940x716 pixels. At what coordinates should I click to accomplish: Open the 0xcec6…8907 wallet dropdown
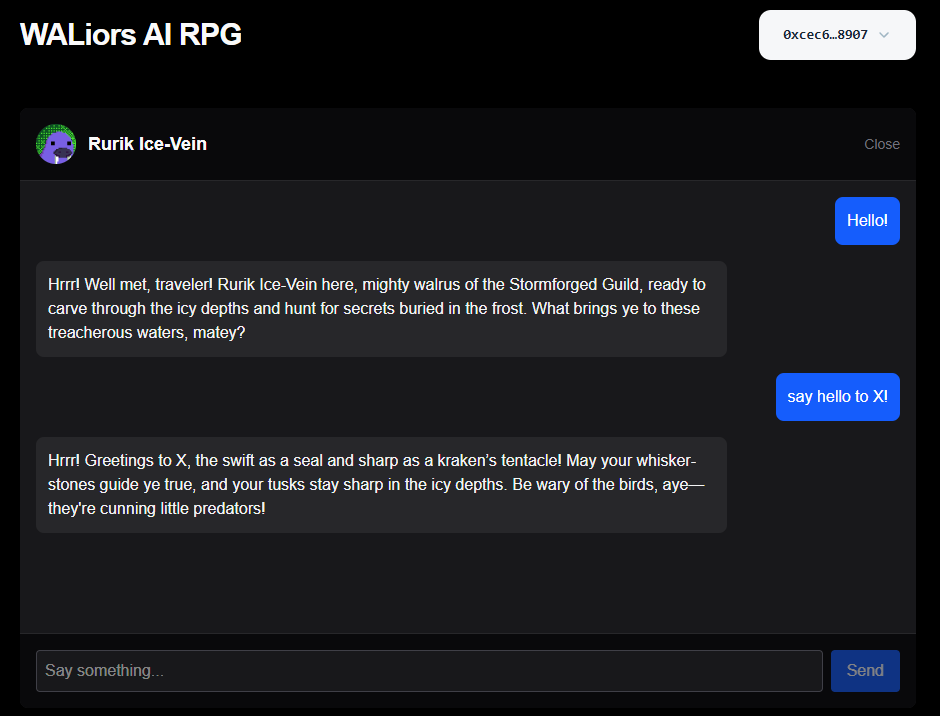[837, 35]
